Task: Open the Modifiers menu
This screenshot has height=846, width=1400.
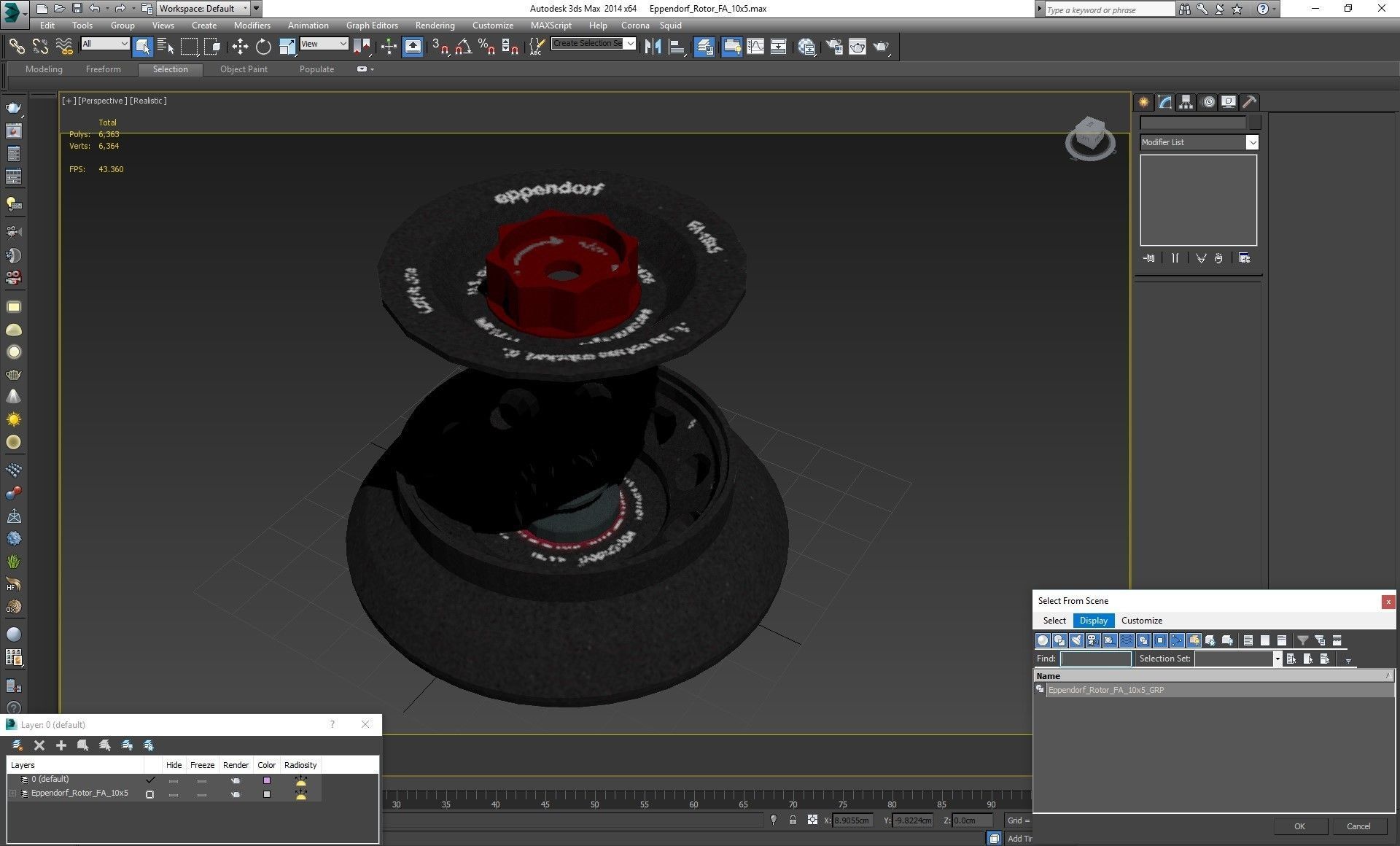Action: click(x=252, y=26)
